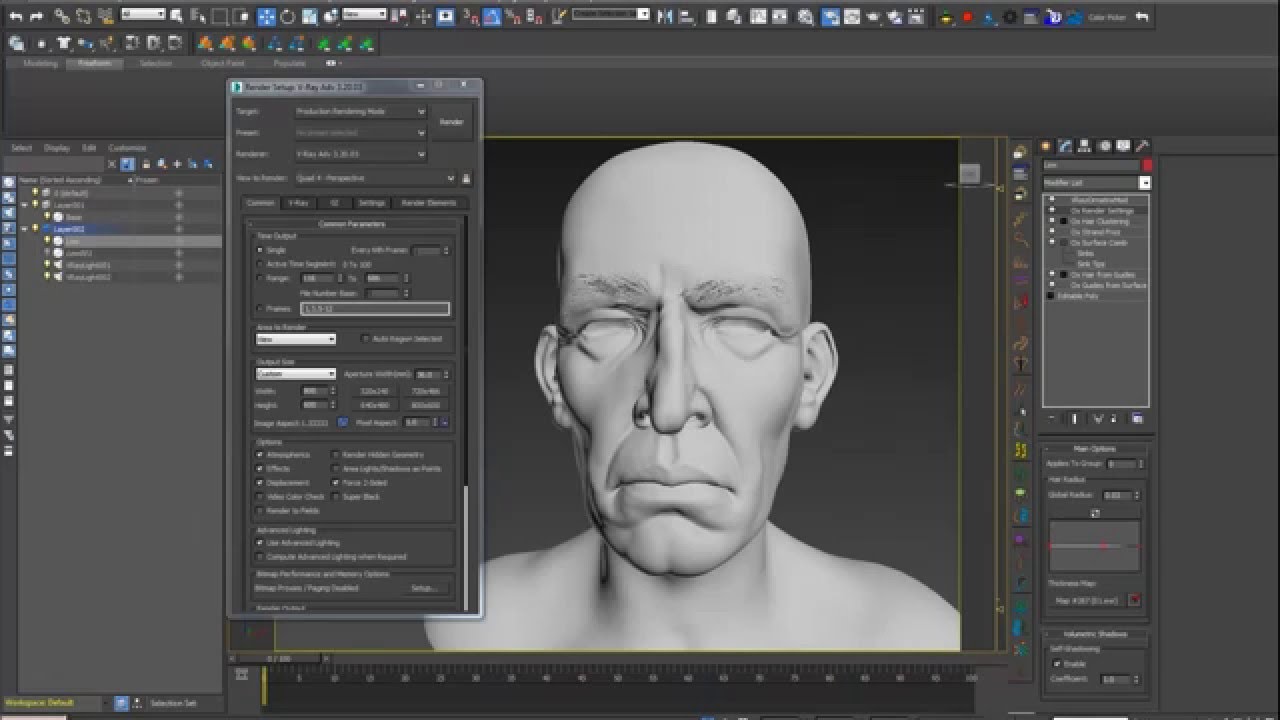This screenshot has width=1280, height=720.
Task: Switch to the Settings tab
Action: (372, 203)
